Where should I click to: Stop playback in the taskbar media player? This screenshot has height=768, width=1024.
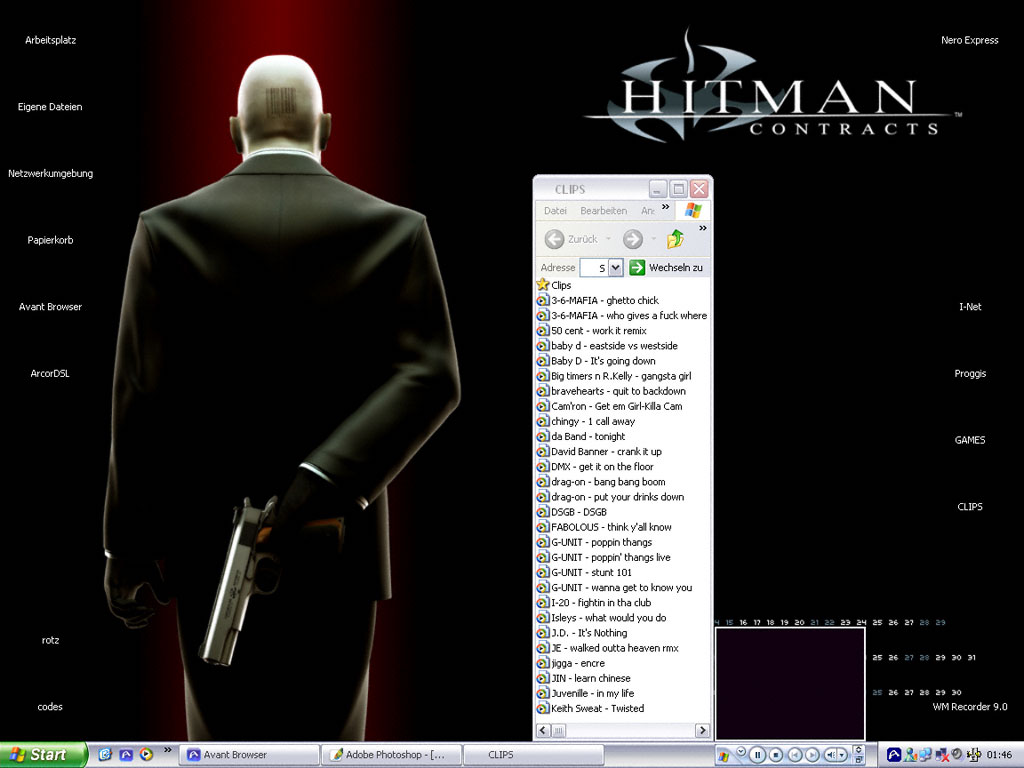776,755
